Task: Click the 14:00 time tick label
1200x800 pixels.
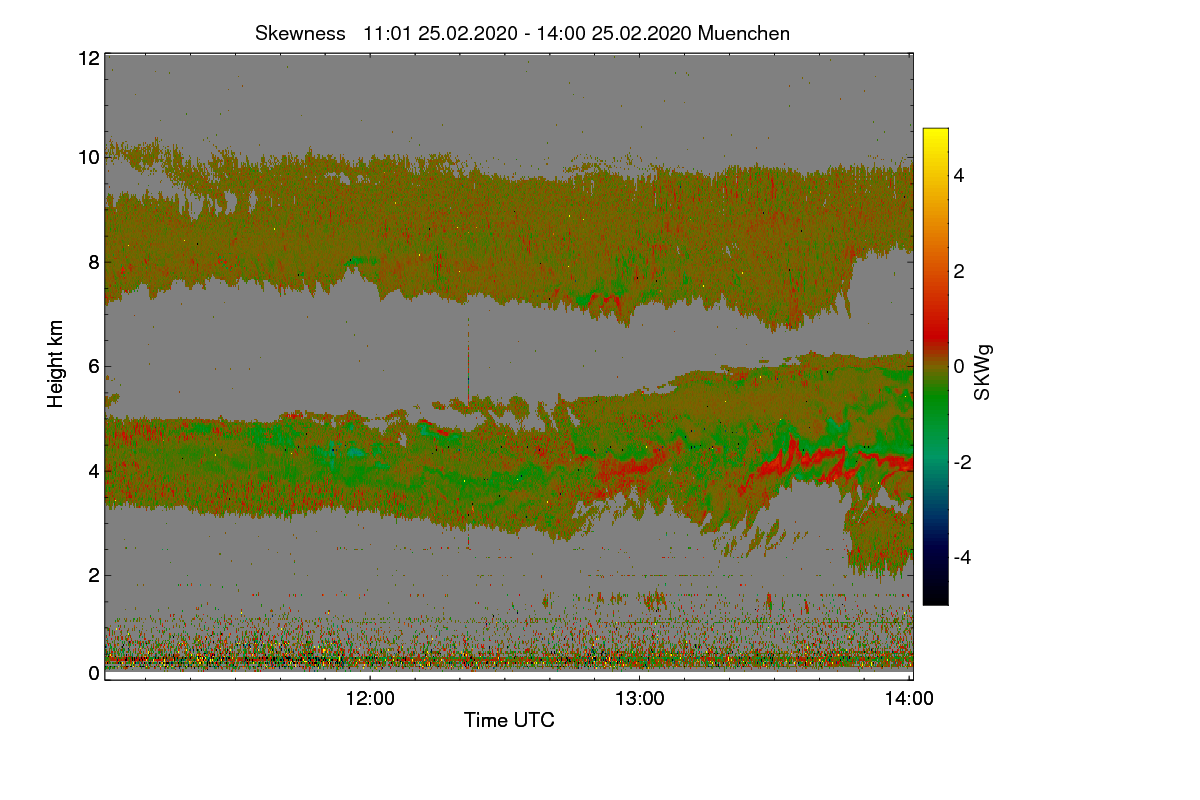Action: [910, 698]
